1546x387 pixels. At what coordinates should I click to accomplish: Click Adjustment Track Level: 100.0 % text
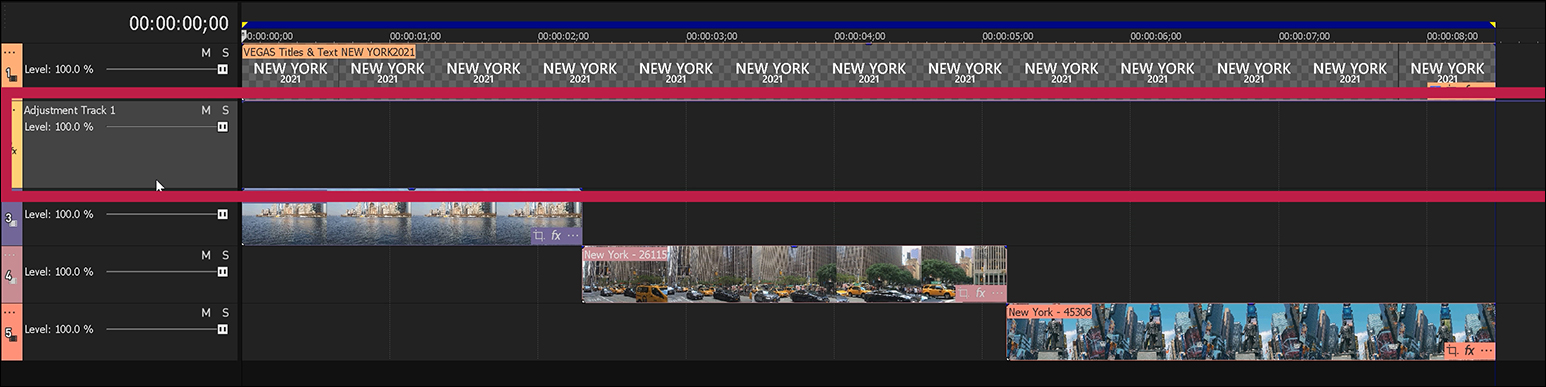(59, 127)
